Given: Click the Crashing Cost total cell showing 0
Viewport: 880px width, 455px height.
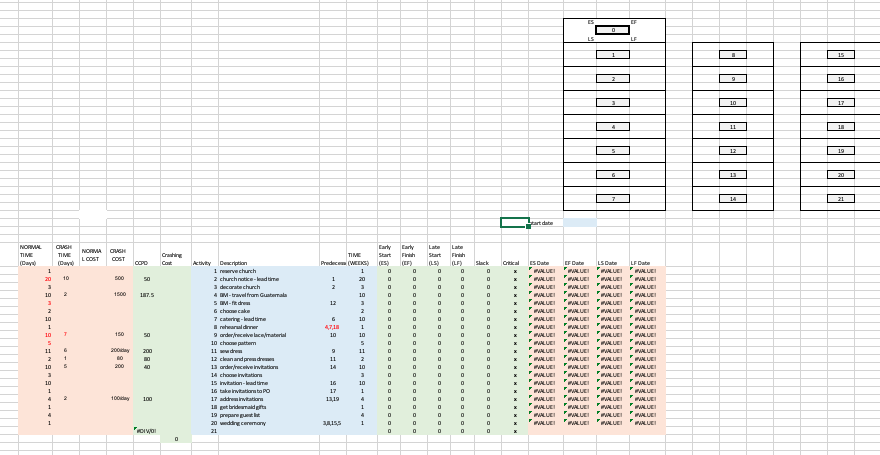Looking at the screenshot, I should pyautogui.click(x=176, y=439).
